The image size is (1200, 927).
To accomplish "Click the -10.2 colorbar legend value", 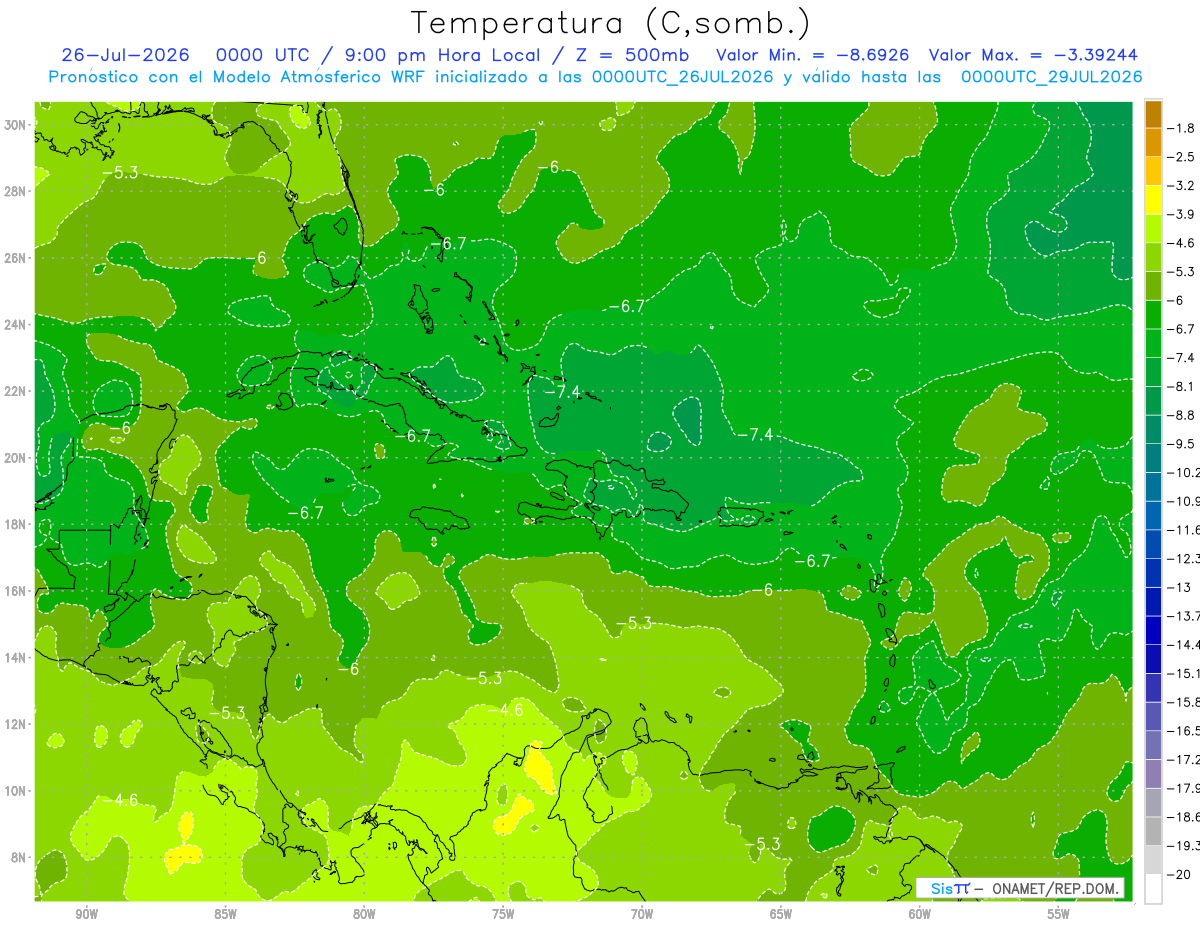I will coord(1183,472).
